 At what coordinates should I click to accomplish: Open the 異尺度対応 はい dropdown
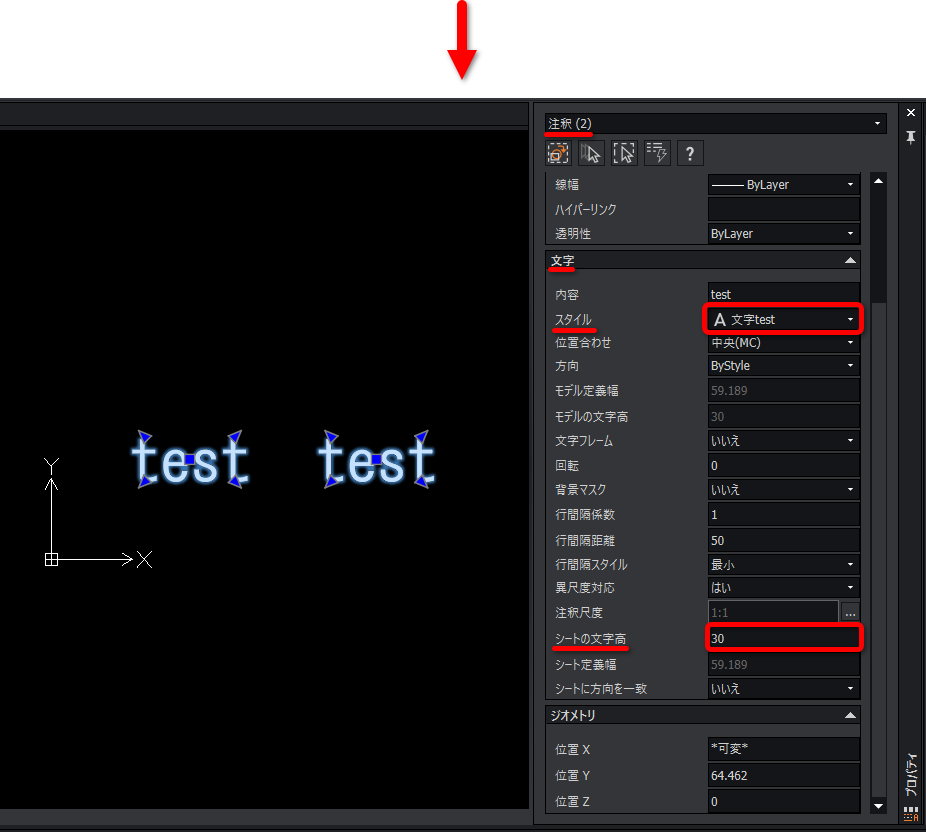[x=783, y=588]
